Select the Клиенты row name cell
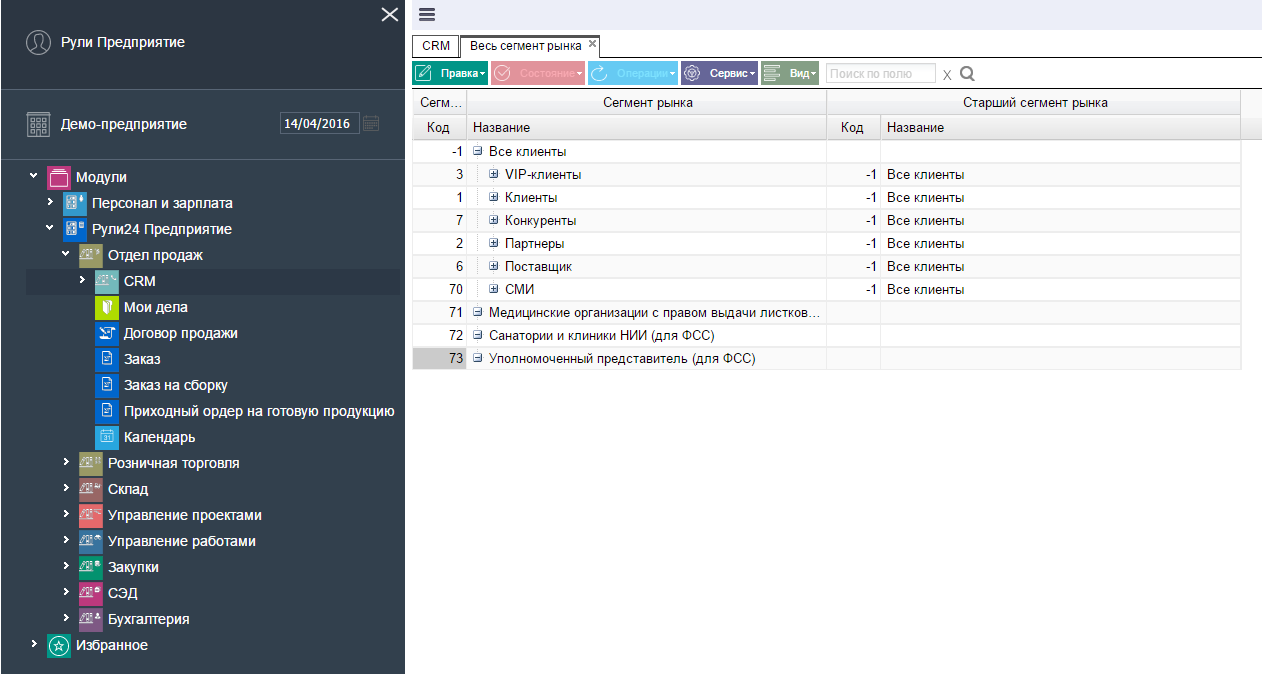 tap(647, 197)
